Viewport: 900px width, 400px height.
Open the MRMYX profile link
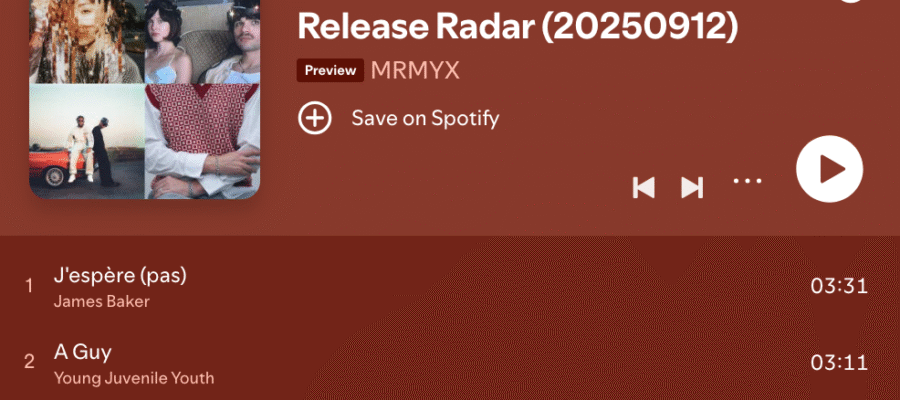tap(415, 71)
